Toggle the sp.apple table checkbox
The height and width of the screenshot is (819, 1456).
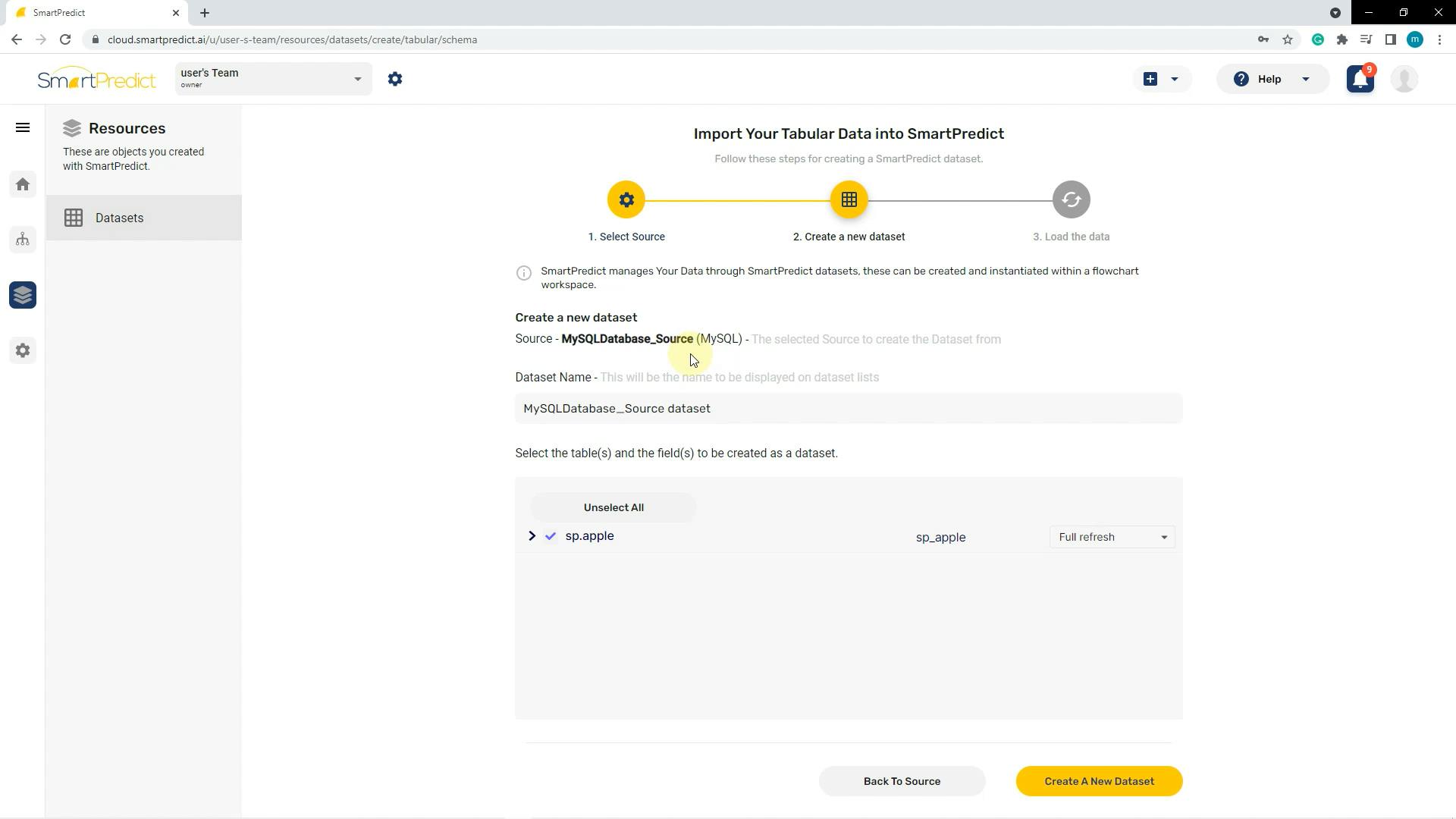551,536
